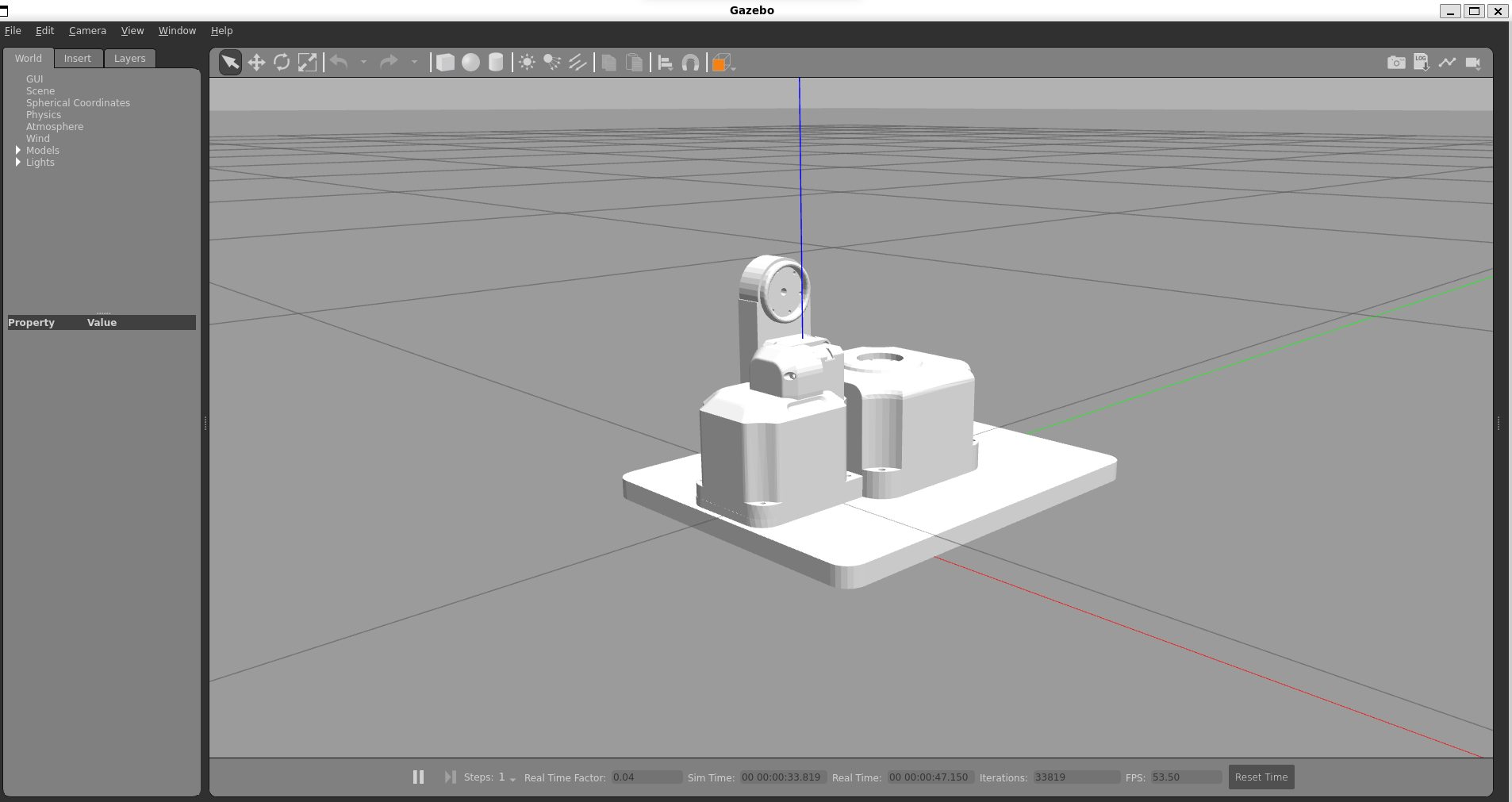Select Spherical Coordinates in world tree
This screenshot has width=1512, height=802.
(x=78, y=103)
